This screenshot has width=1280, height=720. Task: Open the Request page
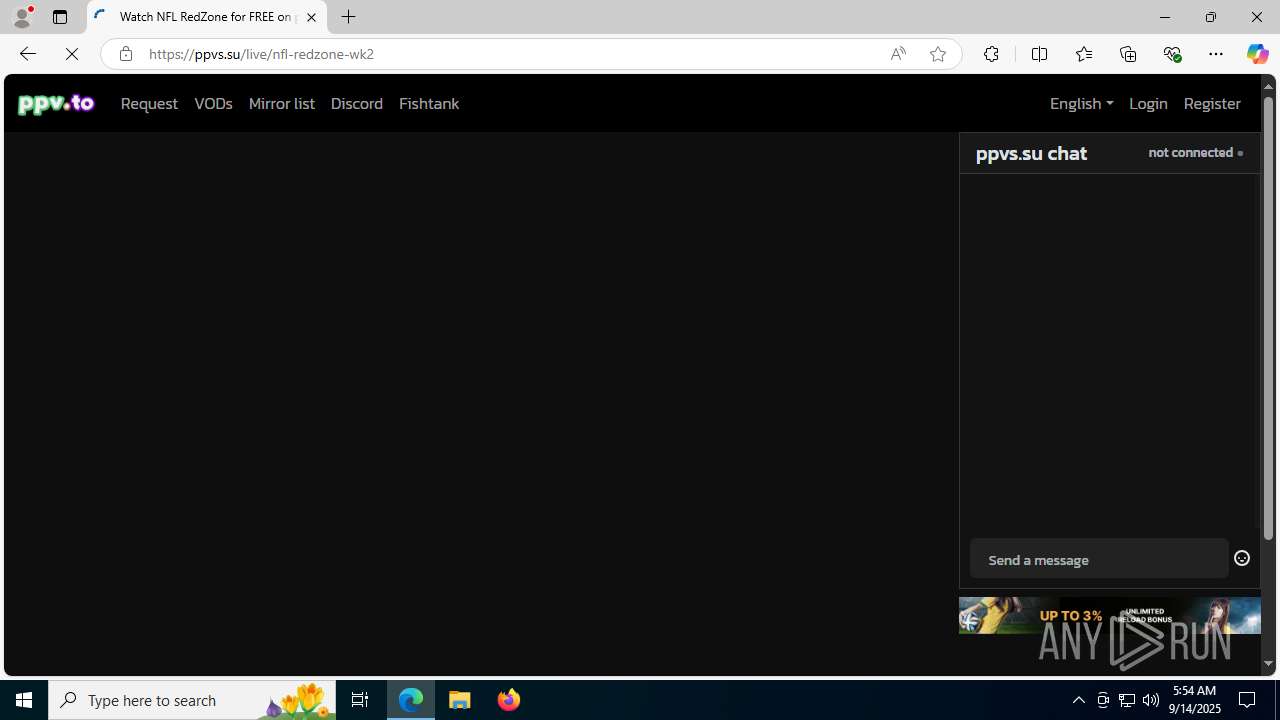click(x=149, y=103)
